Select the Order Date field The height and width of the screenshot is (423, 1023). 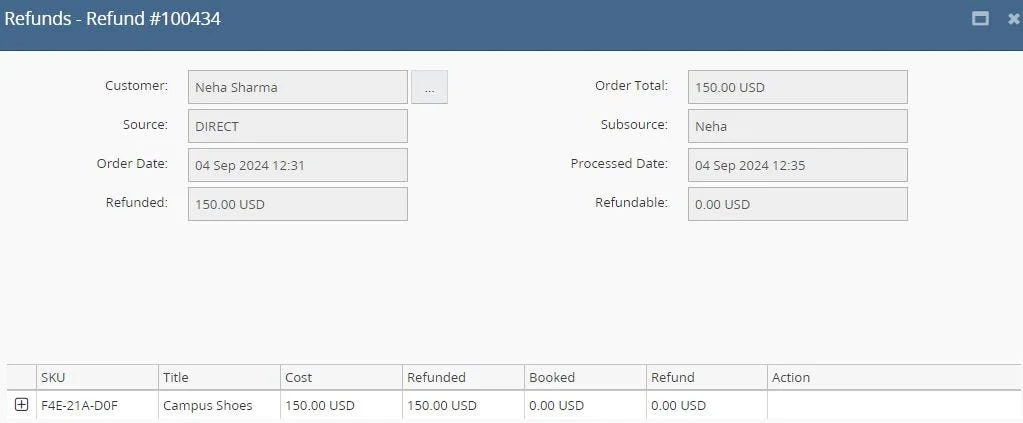(297, 165)
